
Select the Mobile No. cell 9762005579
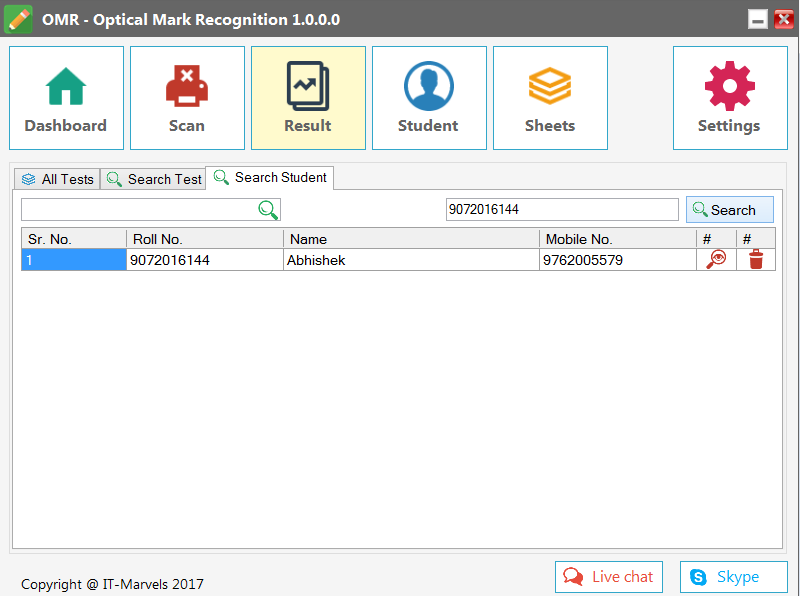618,260
